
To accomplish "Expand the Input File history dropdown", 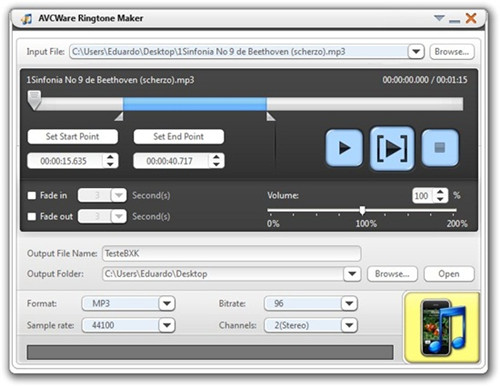I will point(416,52).
